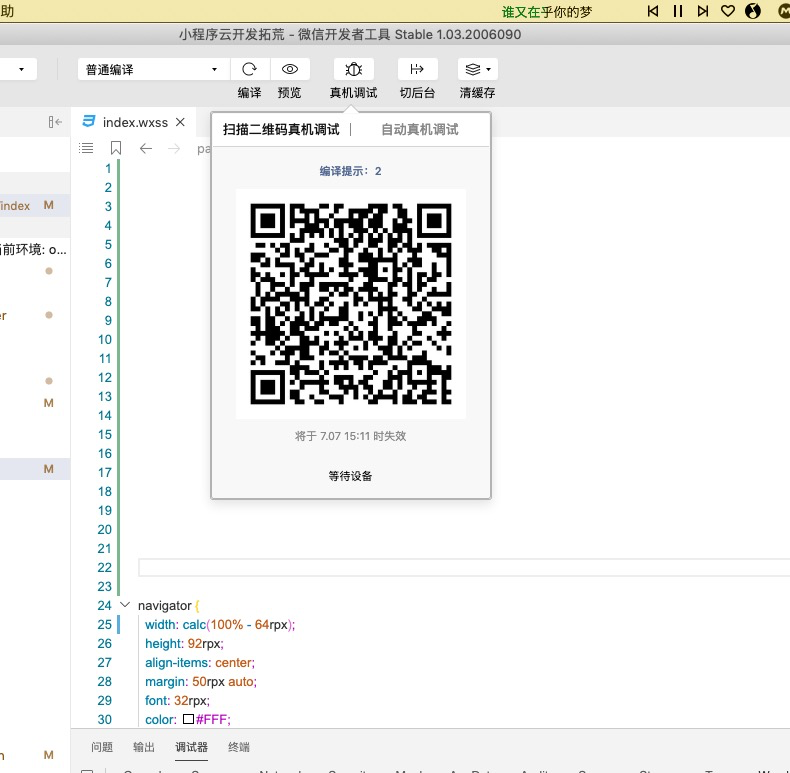Click the 预览 label under eye icon
Image resolution: width=790 pixels, height=773 pixels.
(x=290, y=93)
